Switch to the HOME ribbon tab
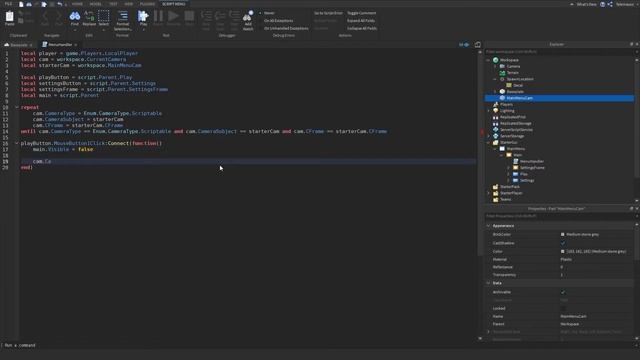 77,4
